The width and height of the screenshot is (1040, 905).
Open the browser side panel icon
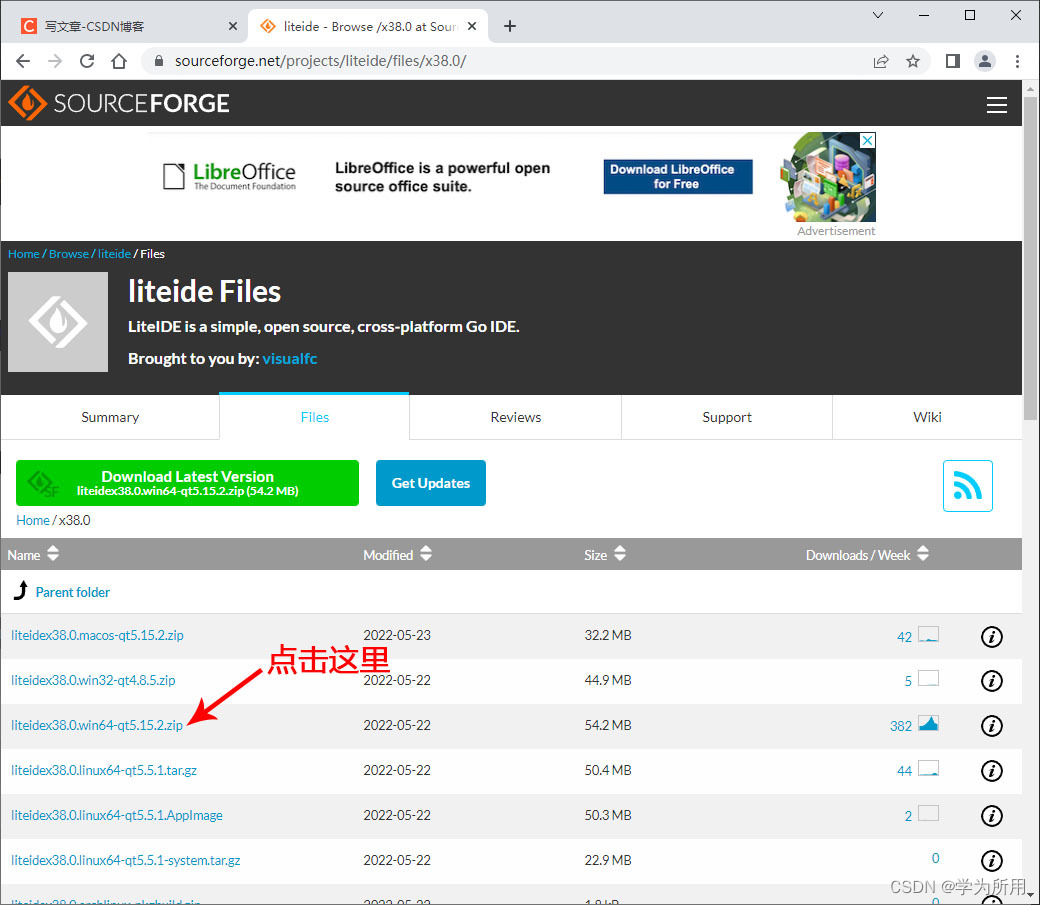pyautogui.click(x=953, y=62)
